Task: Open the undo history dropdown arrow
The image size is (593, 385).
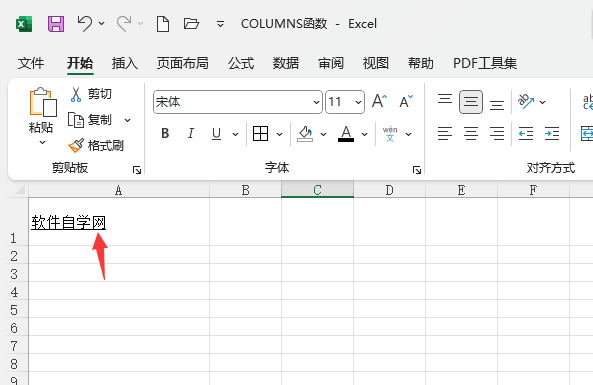Action: point(101,24)
